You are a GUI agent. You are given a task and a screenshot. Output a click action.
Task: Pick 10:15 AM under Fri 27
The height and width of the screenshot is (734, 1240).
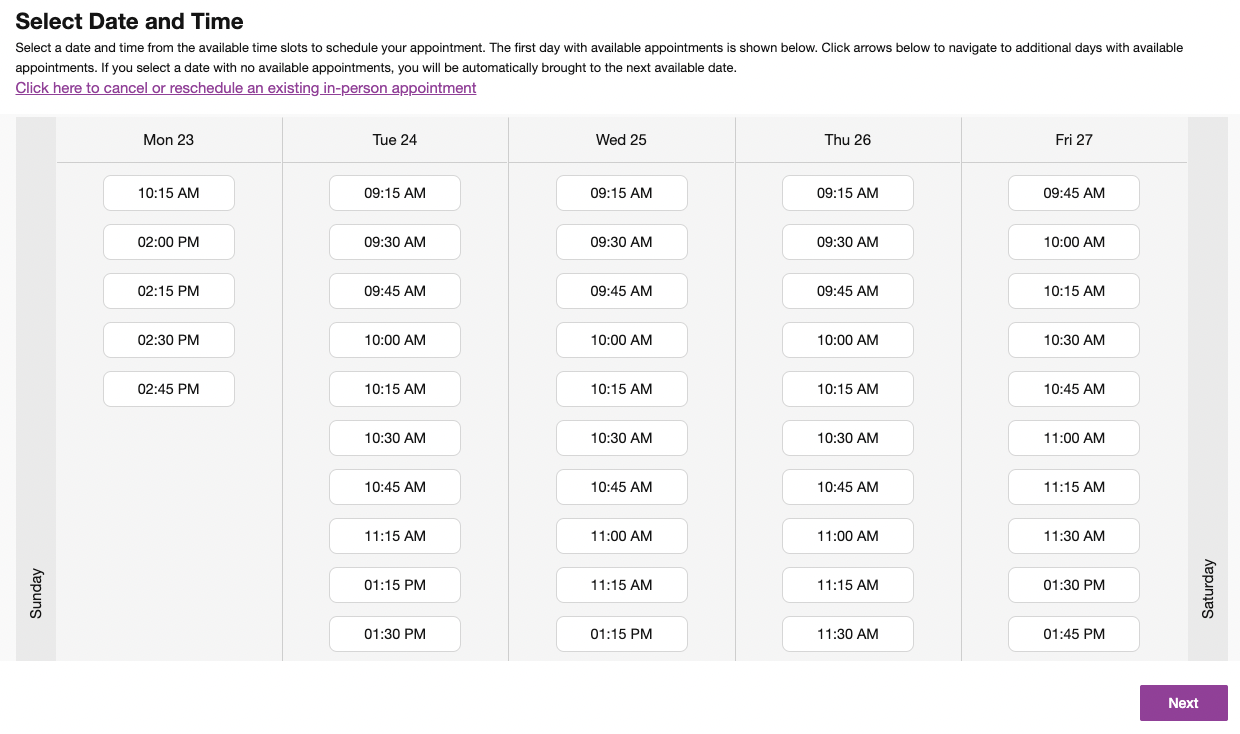[1074, 291]
